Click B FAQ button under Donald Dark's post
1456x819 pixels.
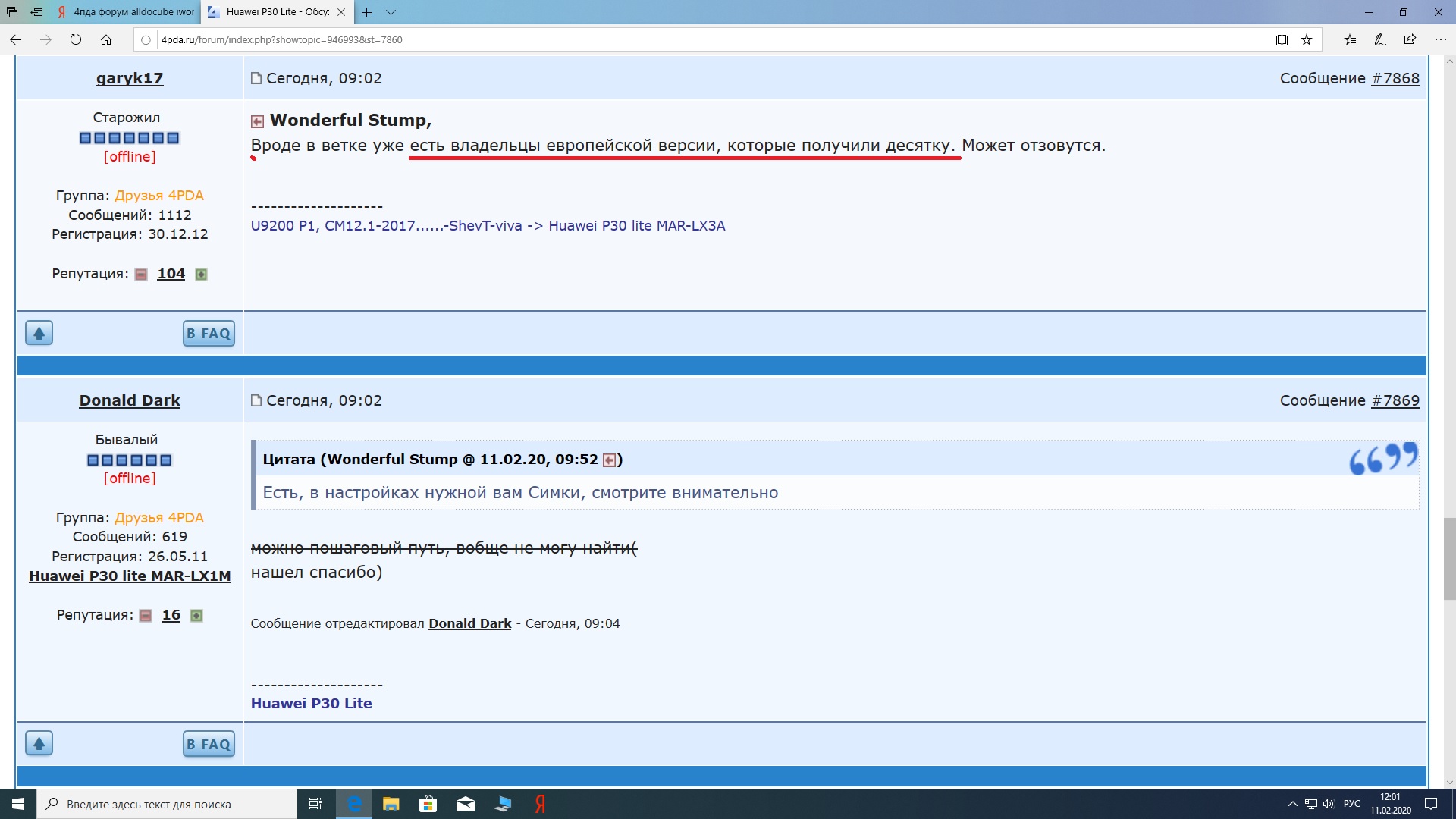tap(209, 744)
